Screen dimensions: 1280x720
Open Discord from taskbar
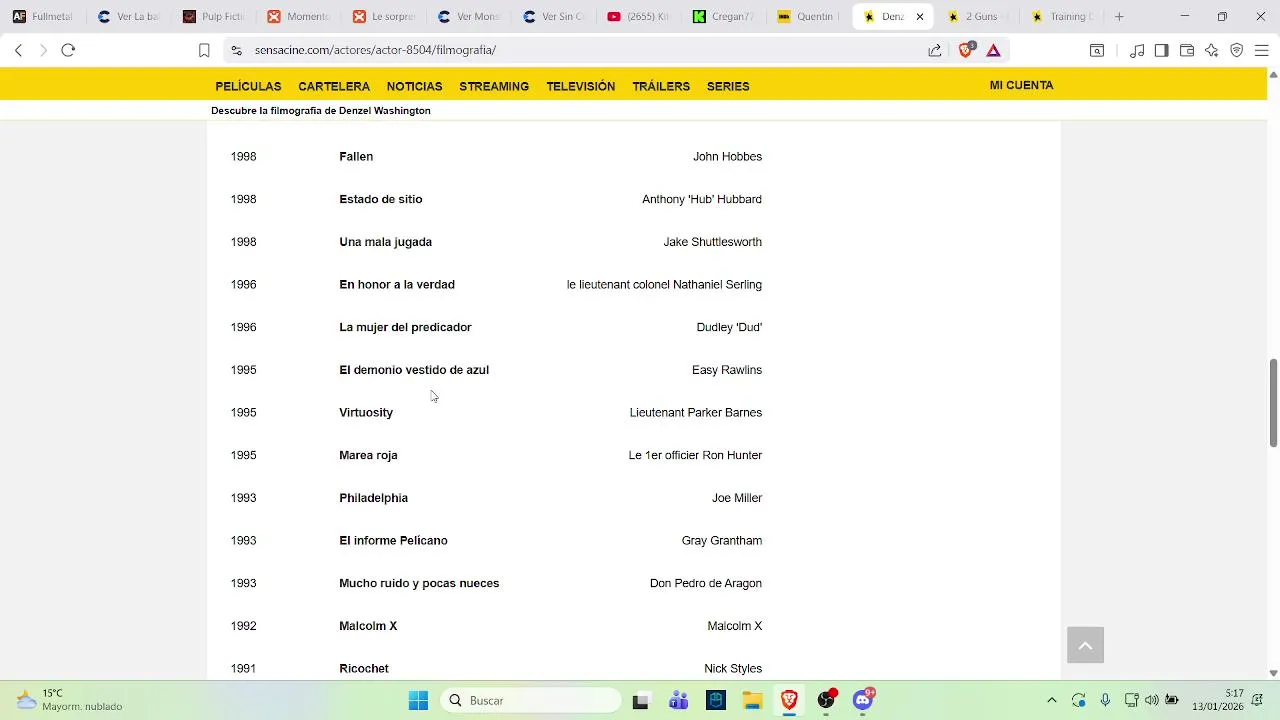pos(863,700)
